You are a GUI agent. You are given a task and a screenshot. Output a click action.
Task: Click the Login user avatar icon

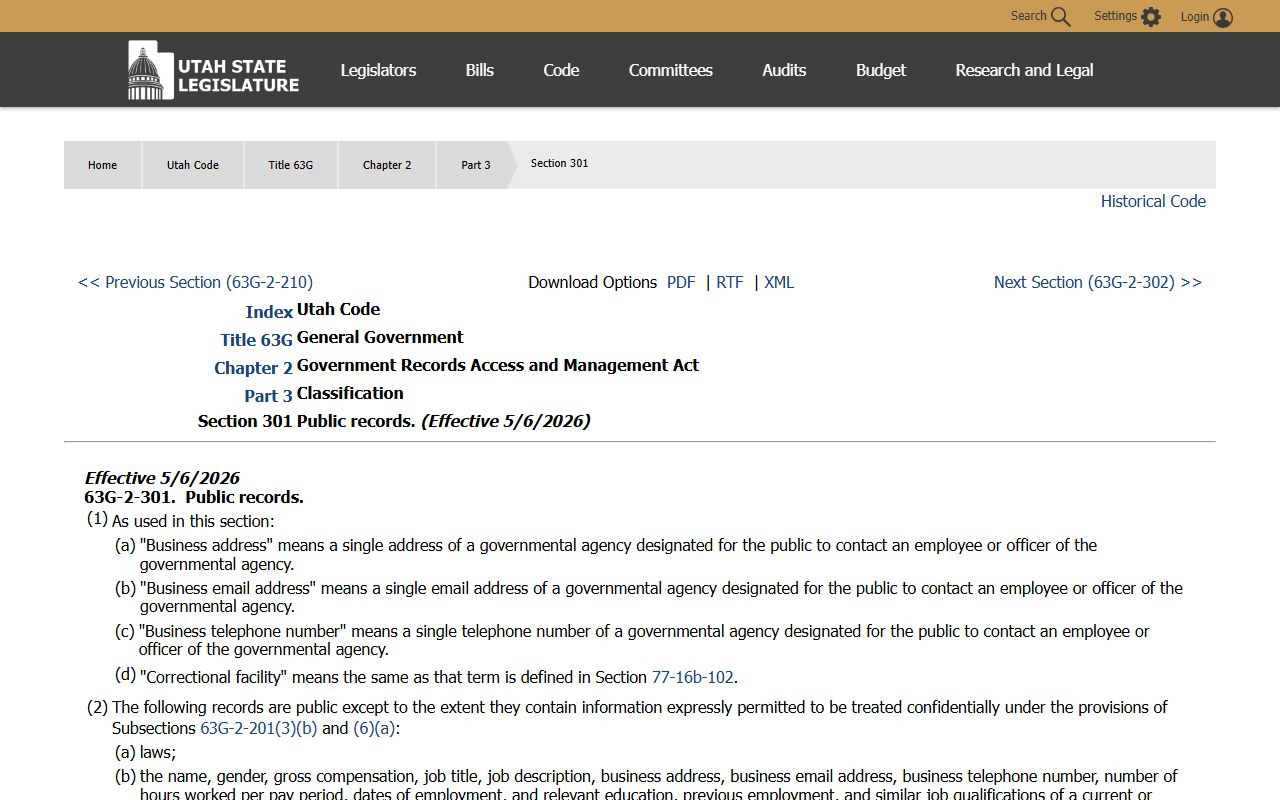click(x=1223, y=17)
